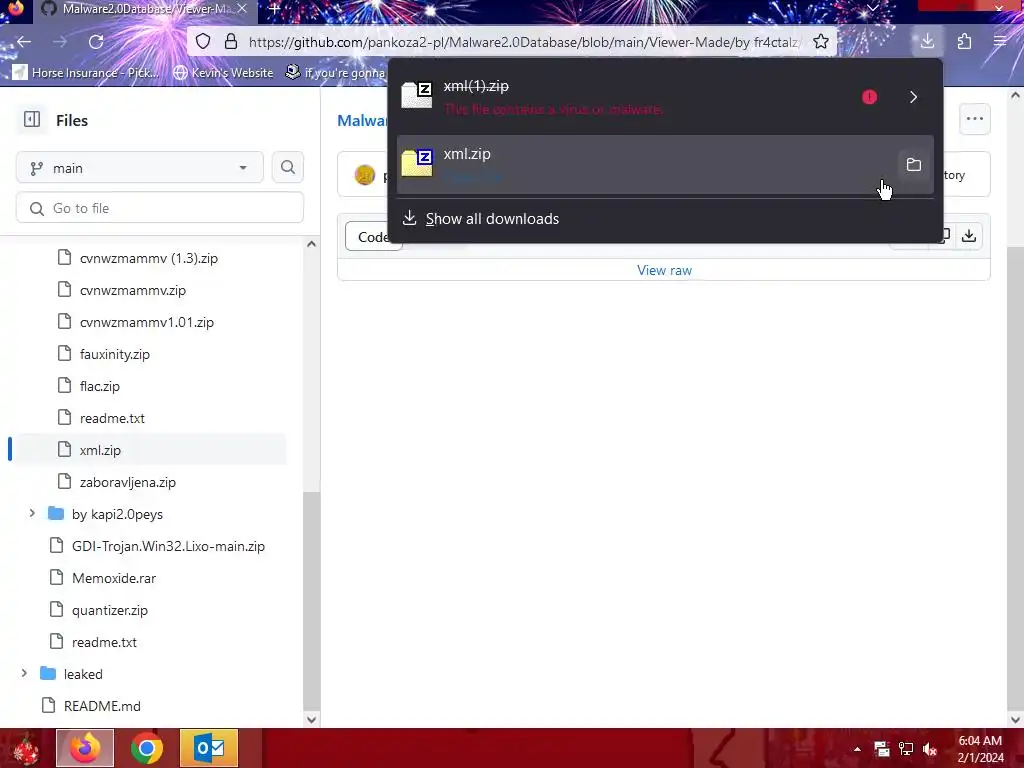This screenshot has width=1024, height=768.
Task: Show site security via the padlock icon
Action: pos(231,42)
